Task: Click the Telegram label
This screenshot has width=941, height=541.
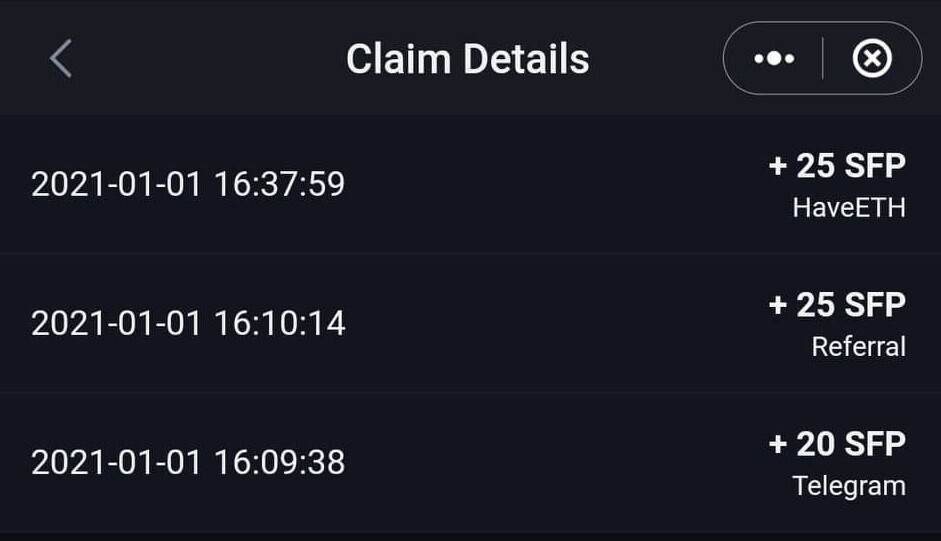Action: [x=849, y=486]
